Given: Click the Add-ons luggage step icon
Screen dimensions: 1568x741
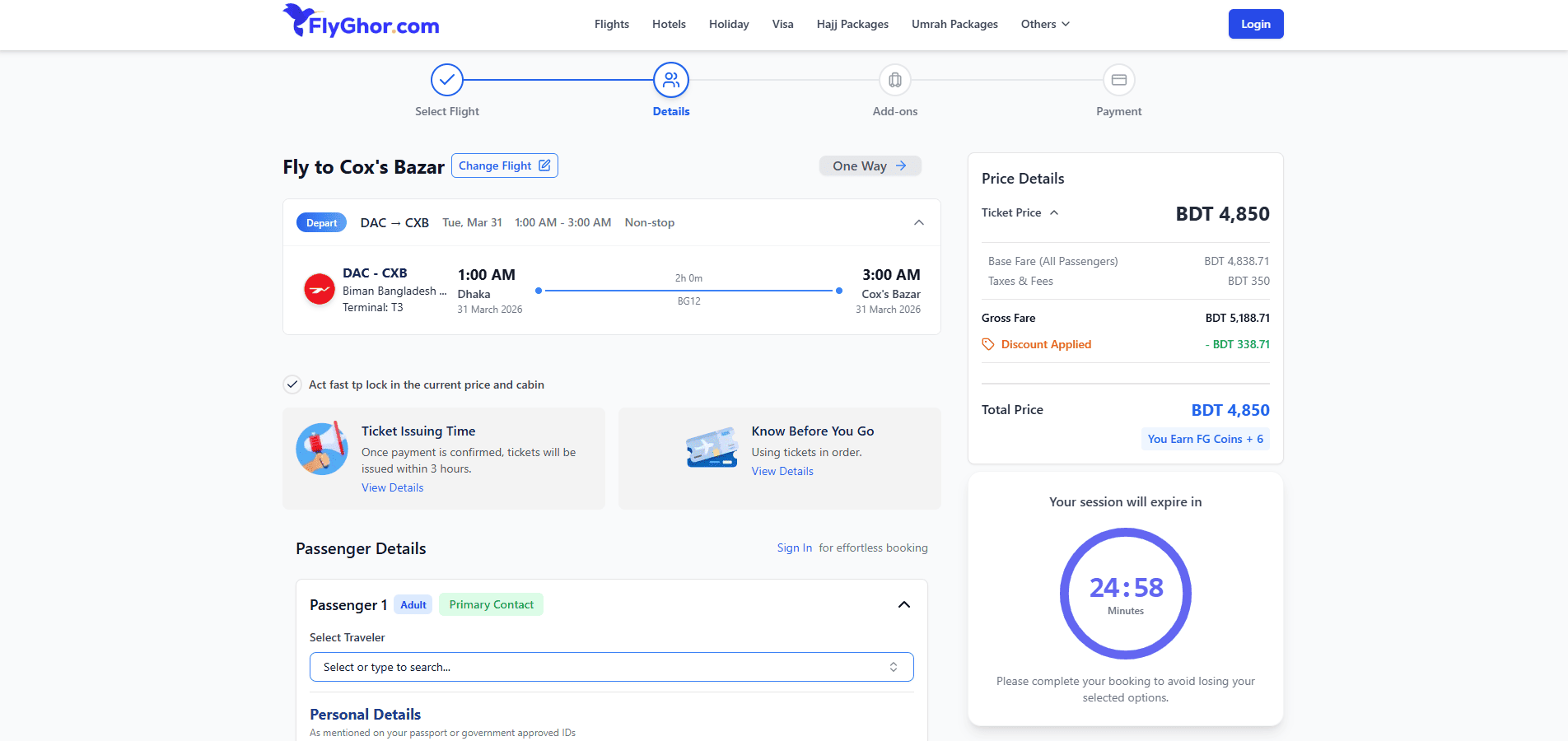Looking at the screenshot, I should tap(895, 80).
